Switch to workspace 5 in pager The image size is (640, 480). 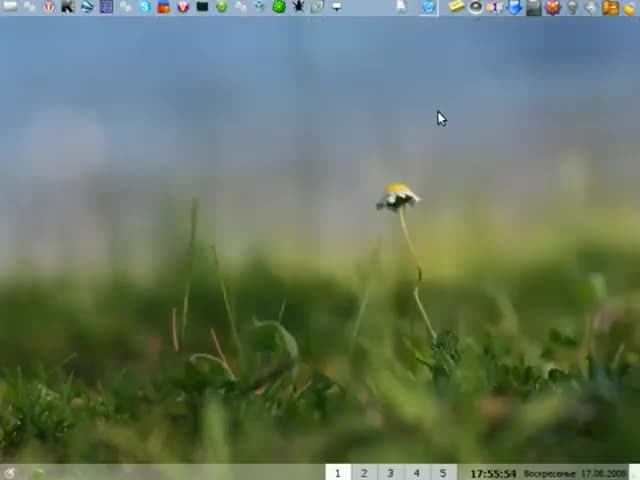coord(443,473)
